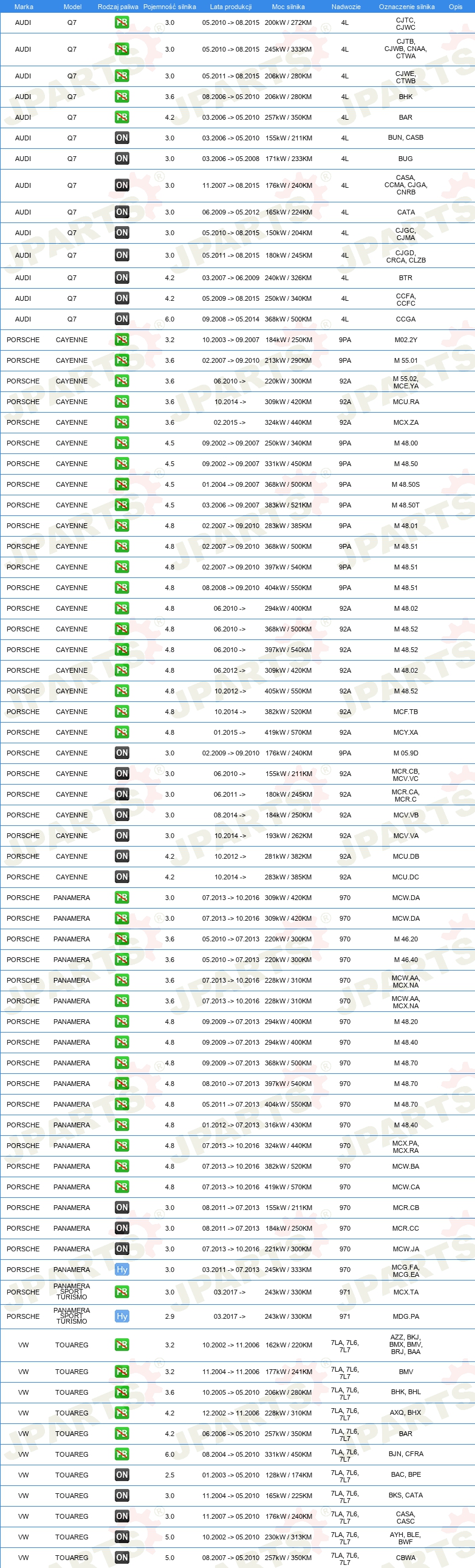
Task: Click hybrid Hy icon in Sport Turismo MDG.PA row
Action: pos(121,1316)
